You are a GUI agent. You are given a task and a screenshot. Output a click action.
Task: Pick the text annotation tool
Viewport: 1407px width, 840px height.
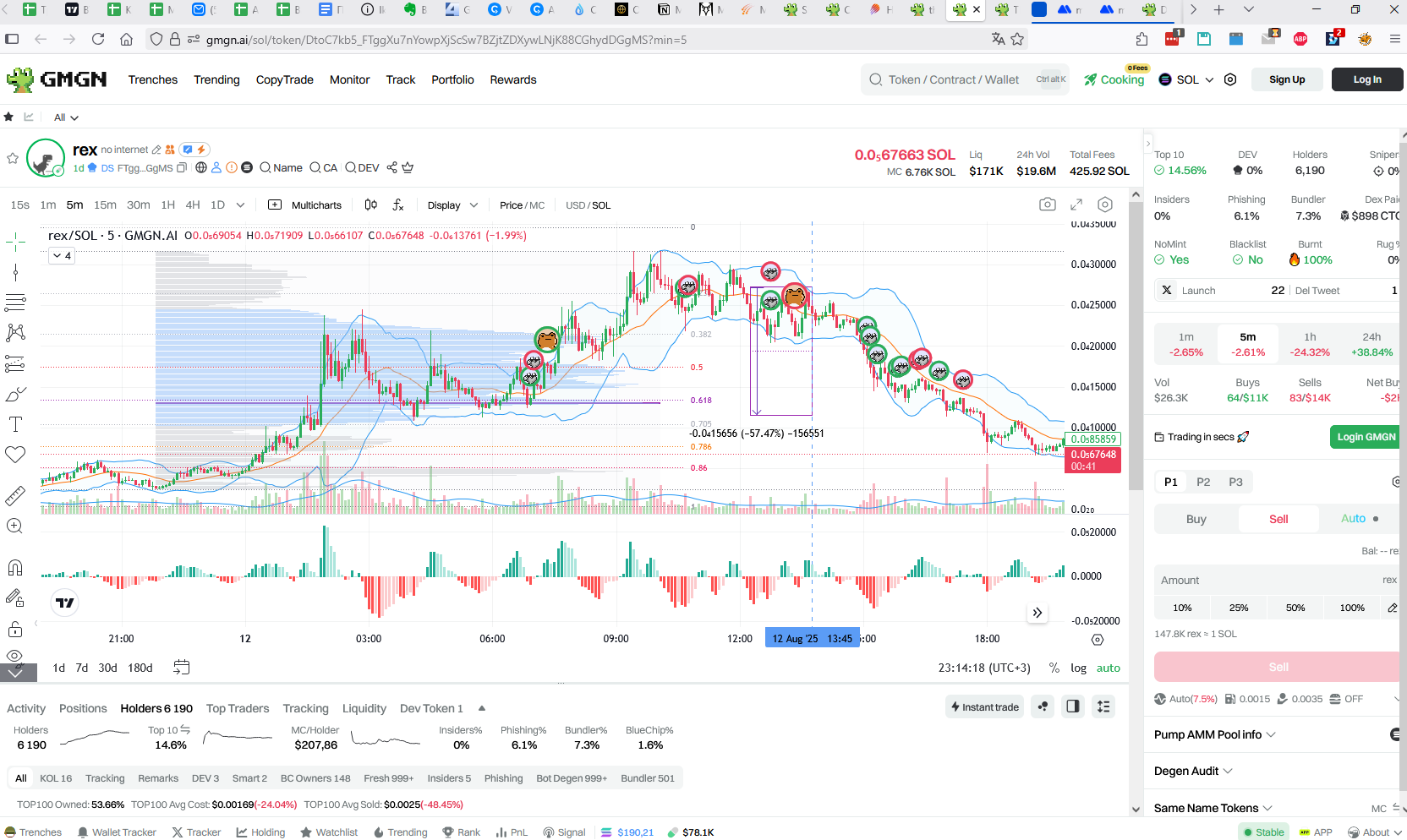coord(15,424)
